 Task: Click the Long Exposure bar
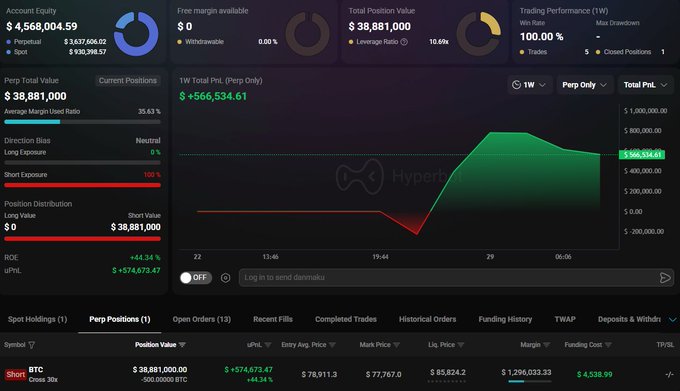[x=82, y=163]
